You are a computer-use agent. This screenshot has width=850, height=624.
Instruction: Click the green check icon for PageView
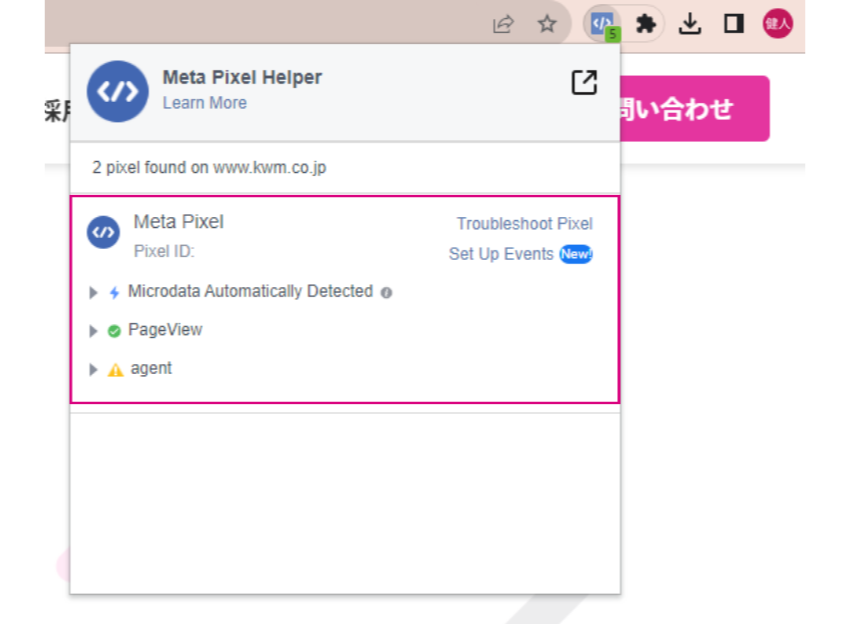click(x=114, y=331)
